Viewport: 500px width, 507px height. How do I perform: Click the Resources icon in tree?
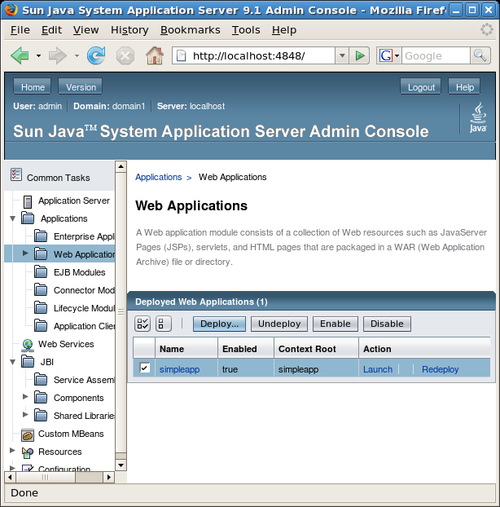click(x=27, y=453)
